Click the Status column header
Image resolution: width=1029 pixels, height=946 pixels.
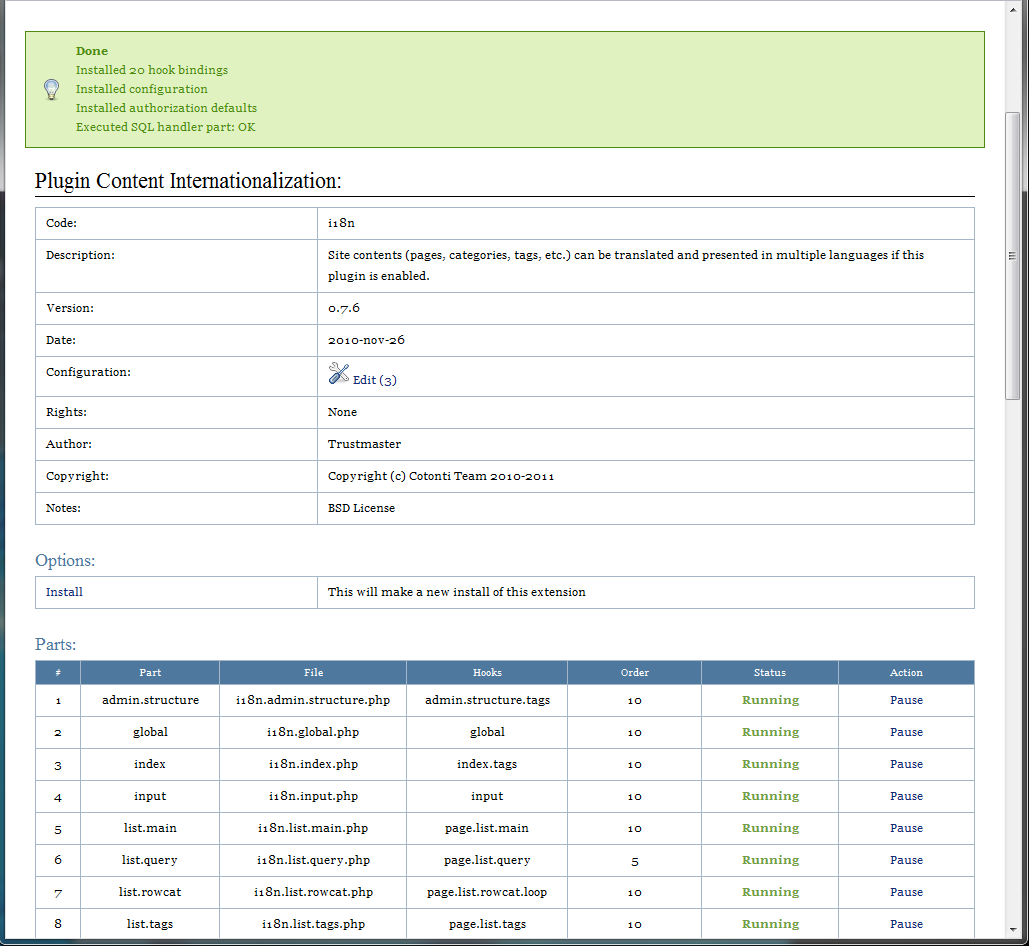pos(770,672)
